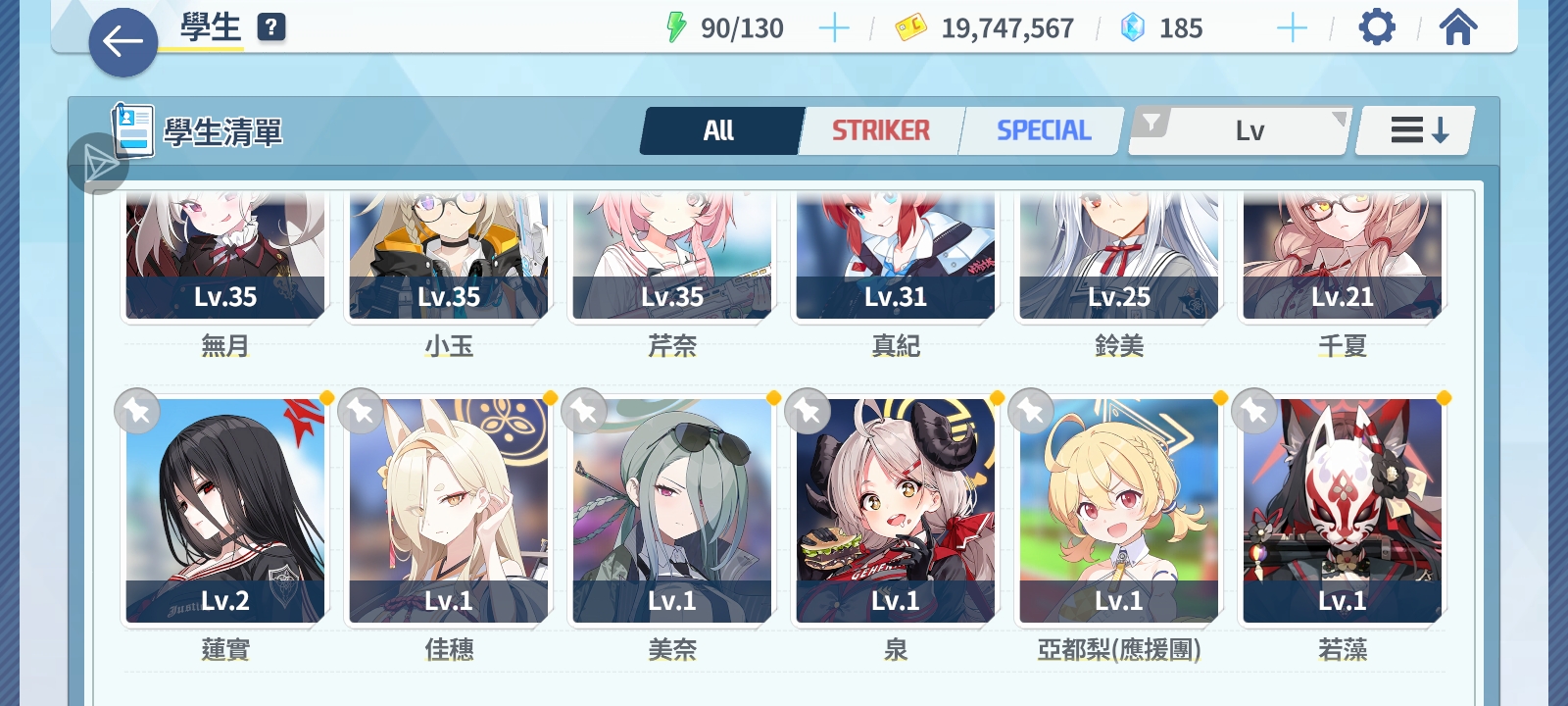Screen dimensions: 1568x706
Task: Open settings with the gear icon
Action: (1377, 27)
